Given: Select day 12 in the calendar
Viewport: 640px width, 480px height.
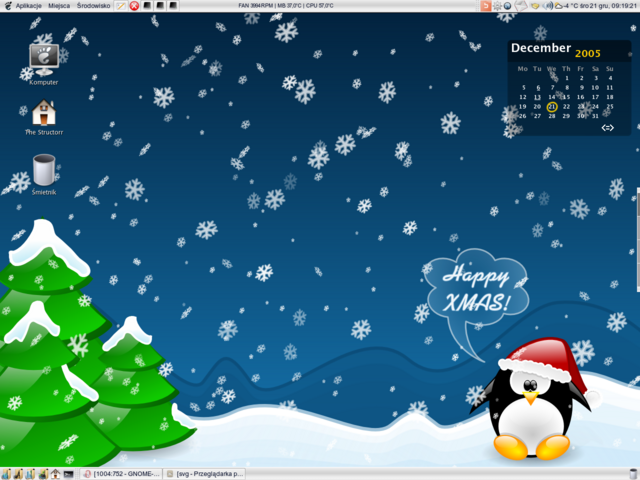Looking at the screenshot, I should click(523, 97).
